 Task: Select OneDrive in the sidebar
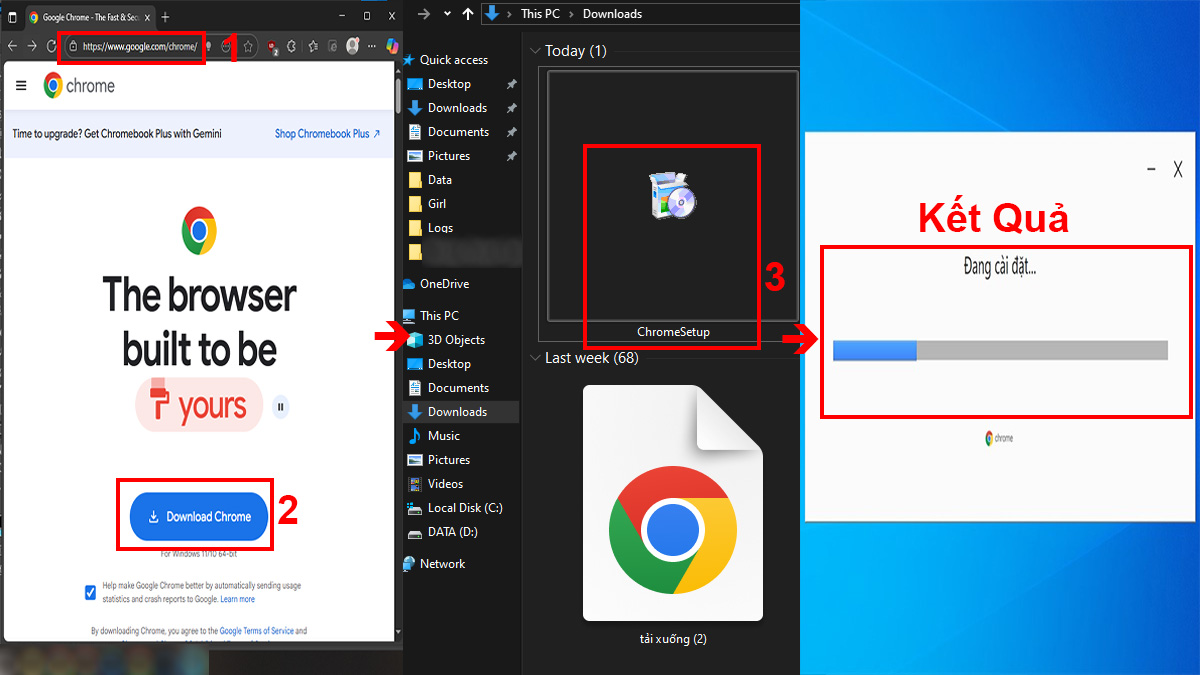point(435,284)
